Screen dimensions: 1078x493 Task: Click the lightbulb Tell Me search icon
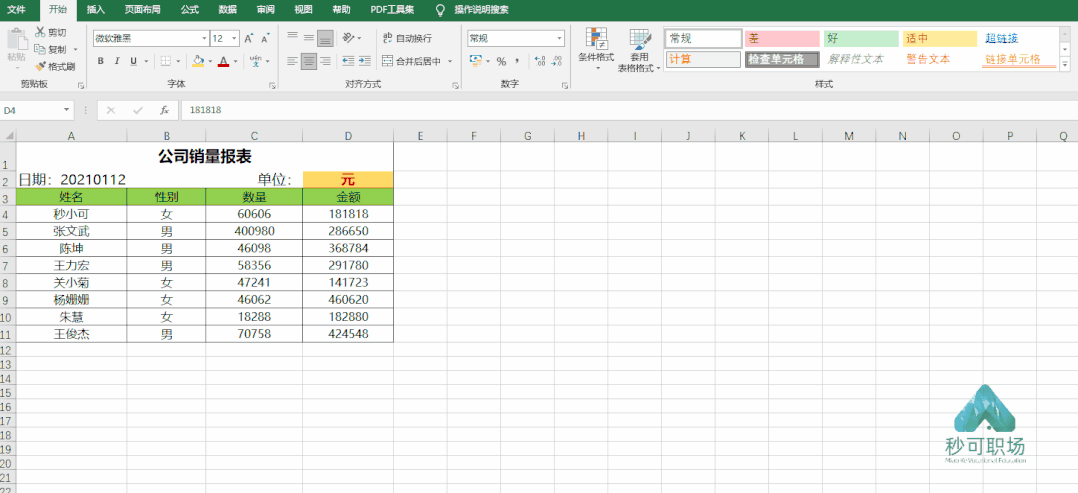coord(441,10)
